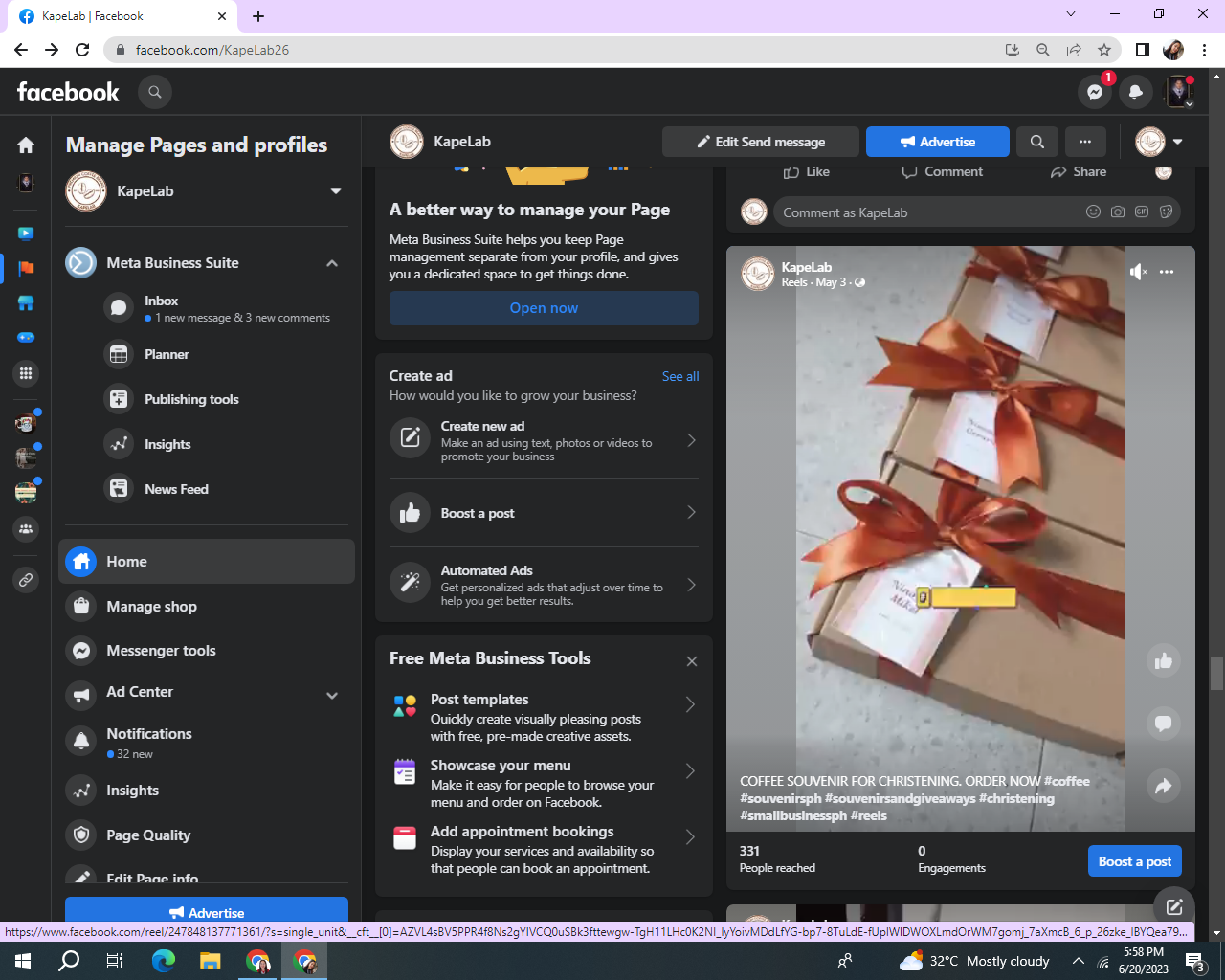Image resolution: width=1225 pixels, height=980 pixels.
Task: Click the page vertical scrollbar thumb
Action: click(1216, 674)
